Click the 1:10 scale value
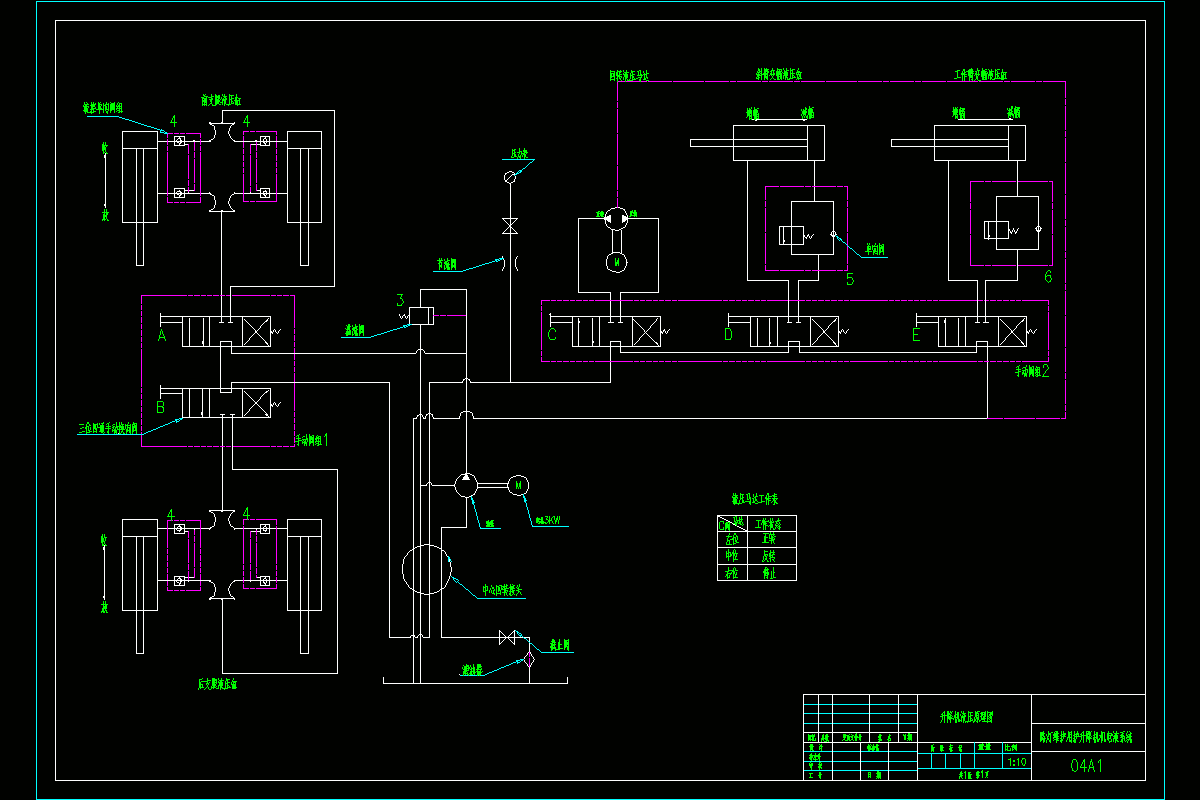 tap(1018, 762)
